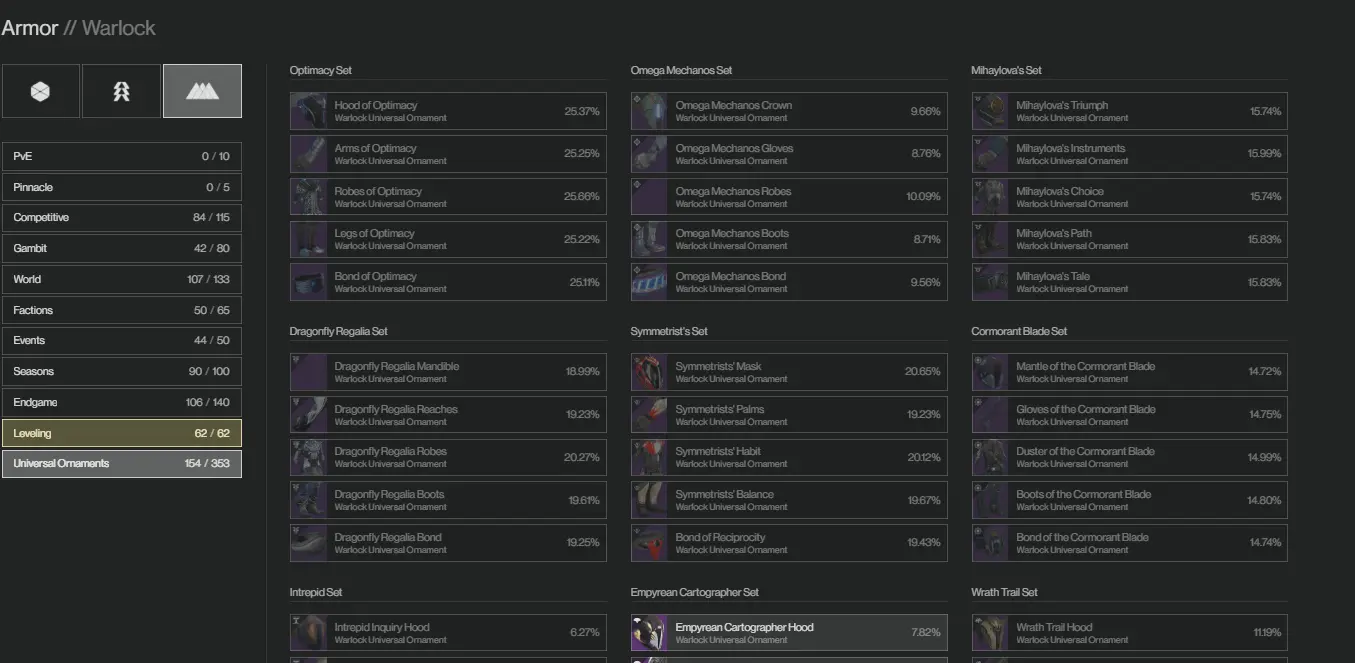Select the Hunter class icon
This screenshot has height=663, width=1355.
121,91
